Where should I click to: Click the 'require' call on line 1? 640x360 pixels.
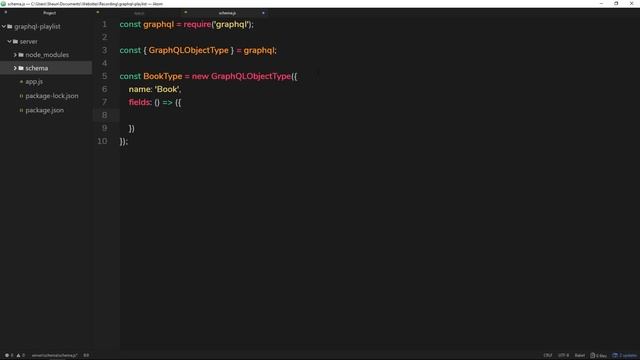point(197,24)
